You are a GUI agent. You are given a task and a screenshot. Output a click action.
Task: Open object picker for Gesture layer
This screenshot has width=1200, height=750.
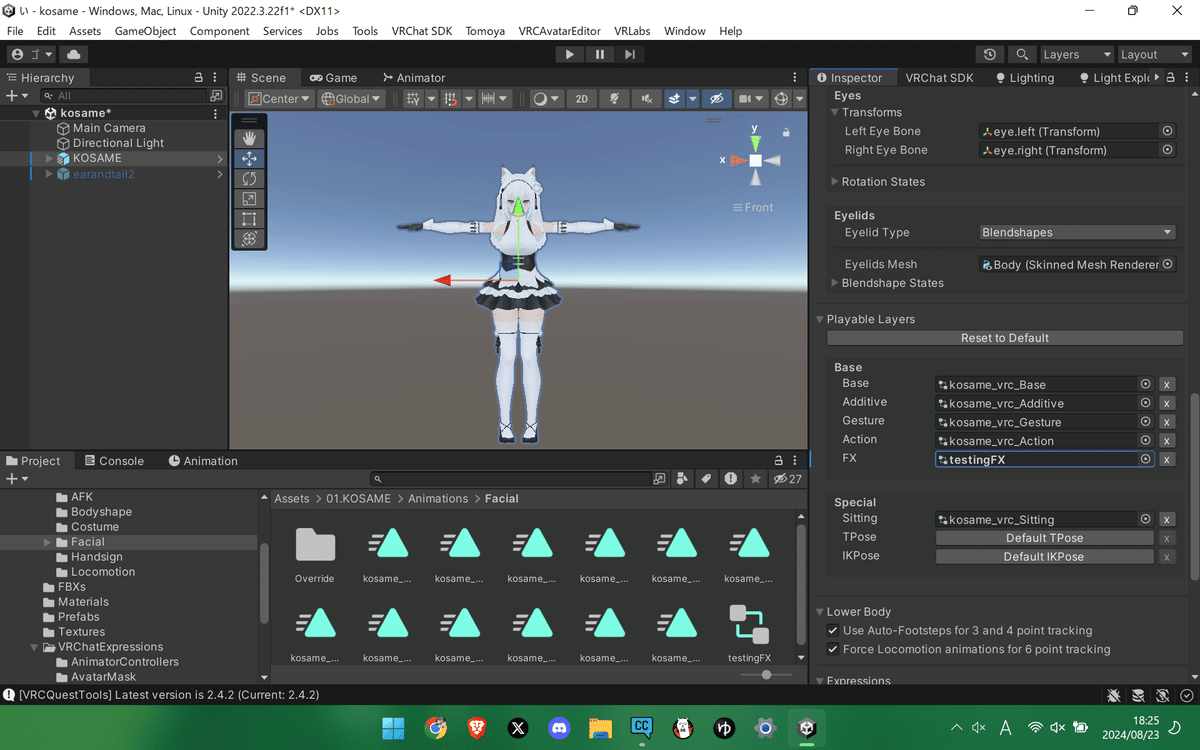click(x=1146, y=422)
